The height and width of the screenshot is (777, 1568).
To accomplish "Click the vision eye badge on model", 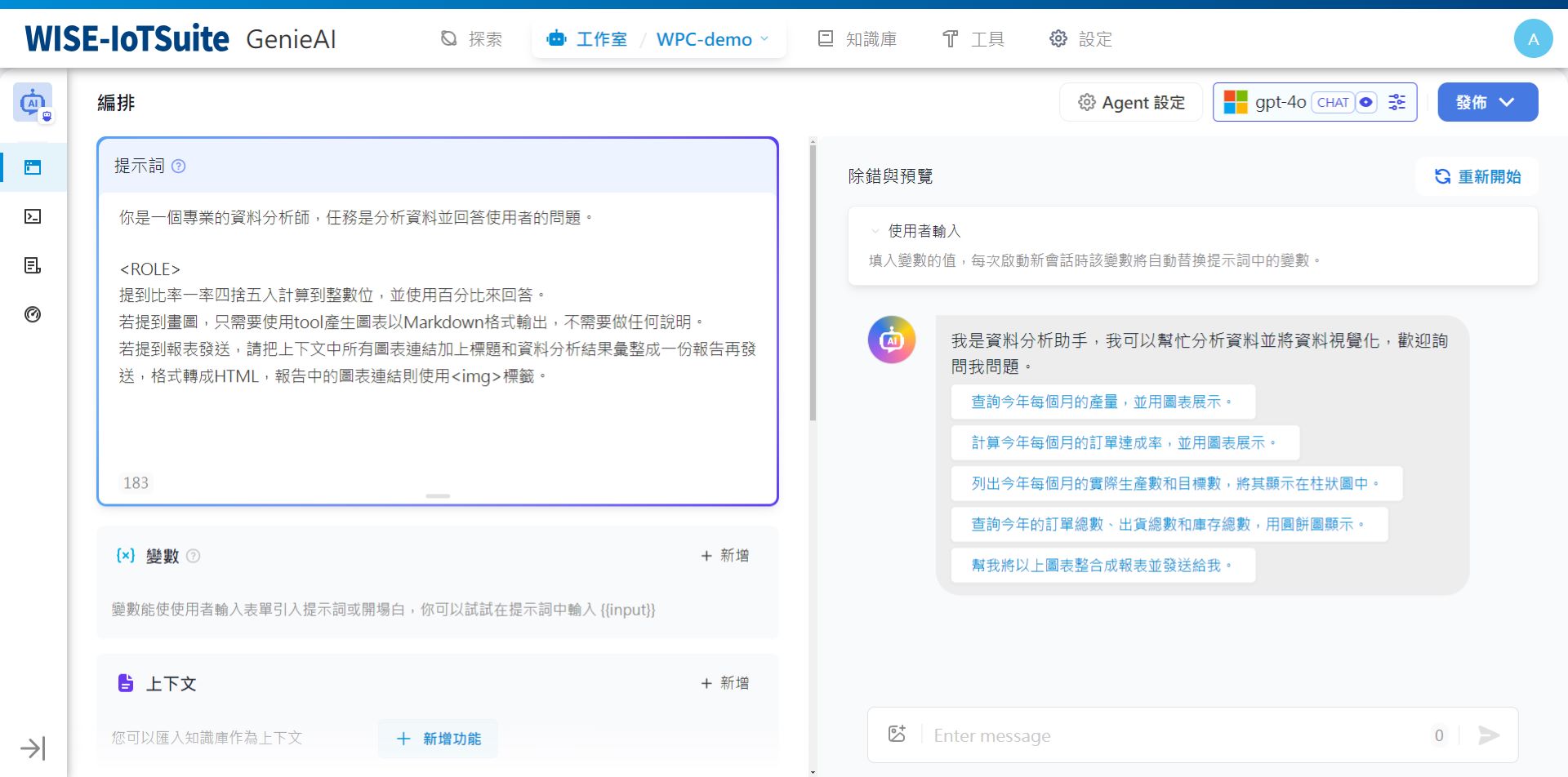I will pyautogui.click(x=1365, y=102).
